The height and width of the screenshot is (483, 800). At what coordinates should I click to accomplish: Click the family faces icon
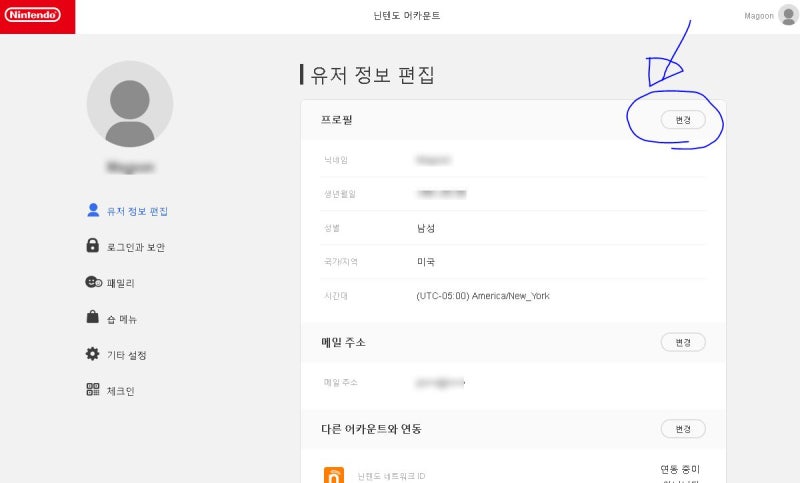click(x=93, y=282)
